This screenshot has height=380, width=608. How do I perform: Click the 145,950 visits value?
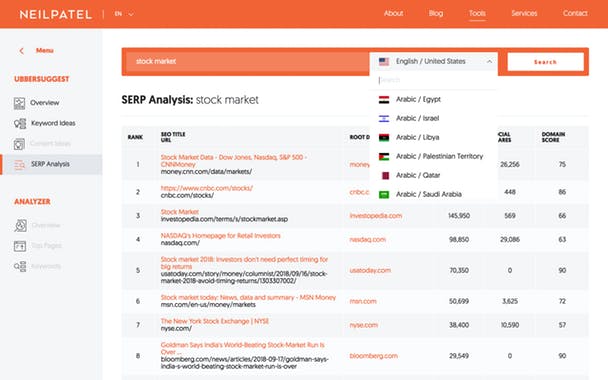tap(459, 216)
